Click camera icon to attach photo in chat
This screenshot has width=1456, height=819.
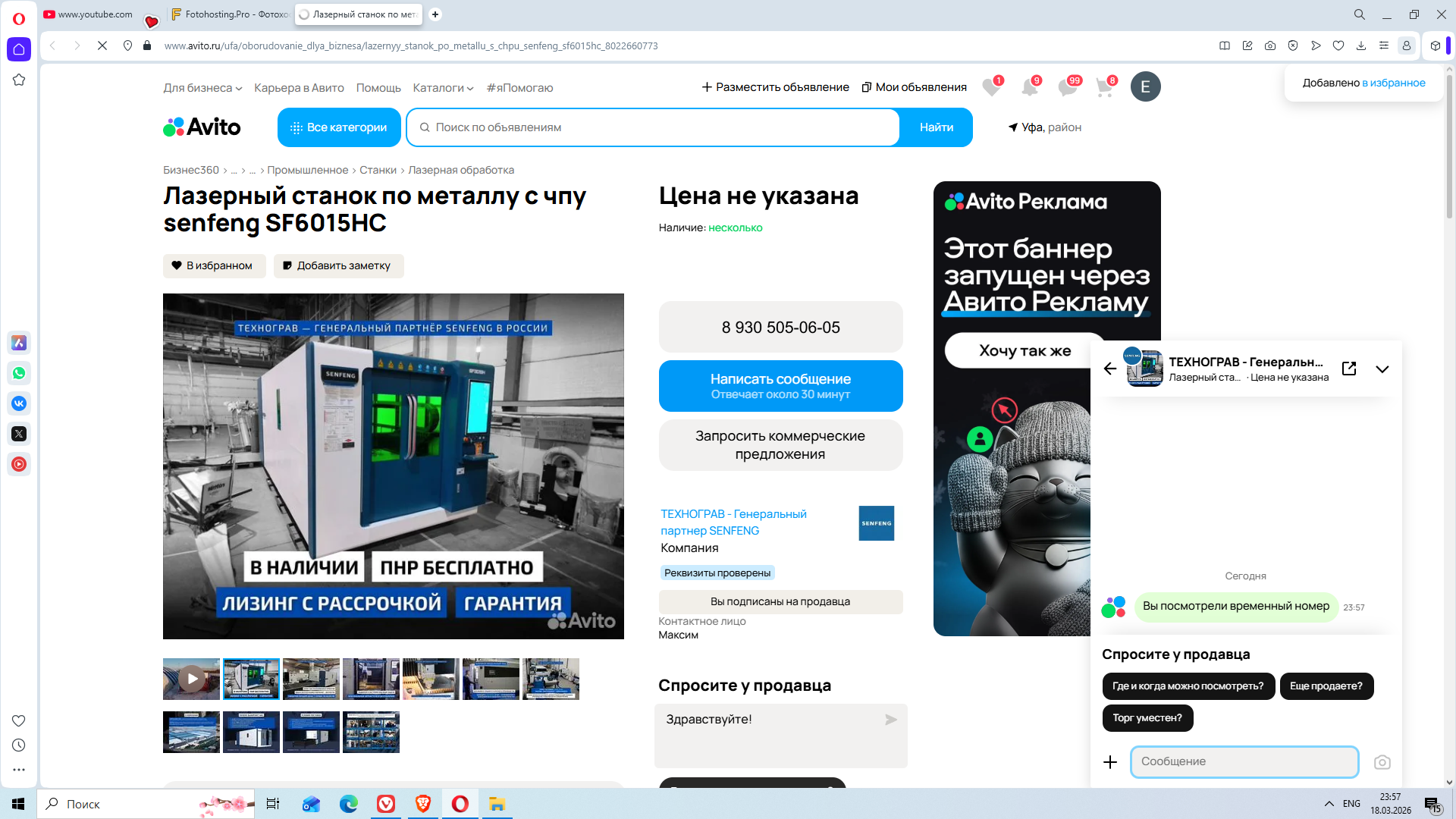coord(1382,762)
